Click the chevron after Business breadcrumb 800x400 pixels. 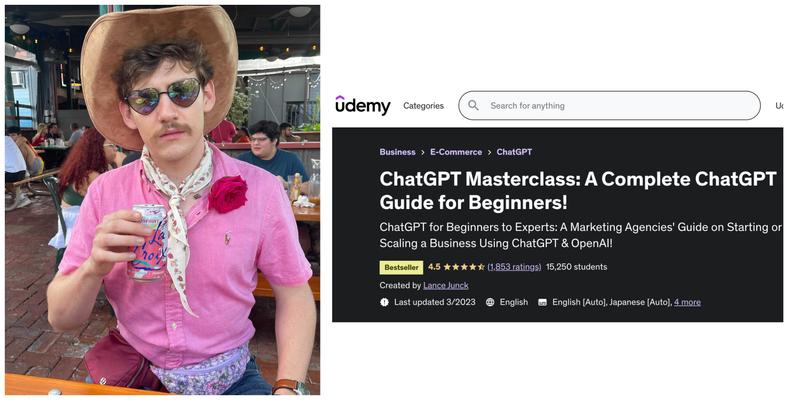pyautogui.click(x=423, y=152)
